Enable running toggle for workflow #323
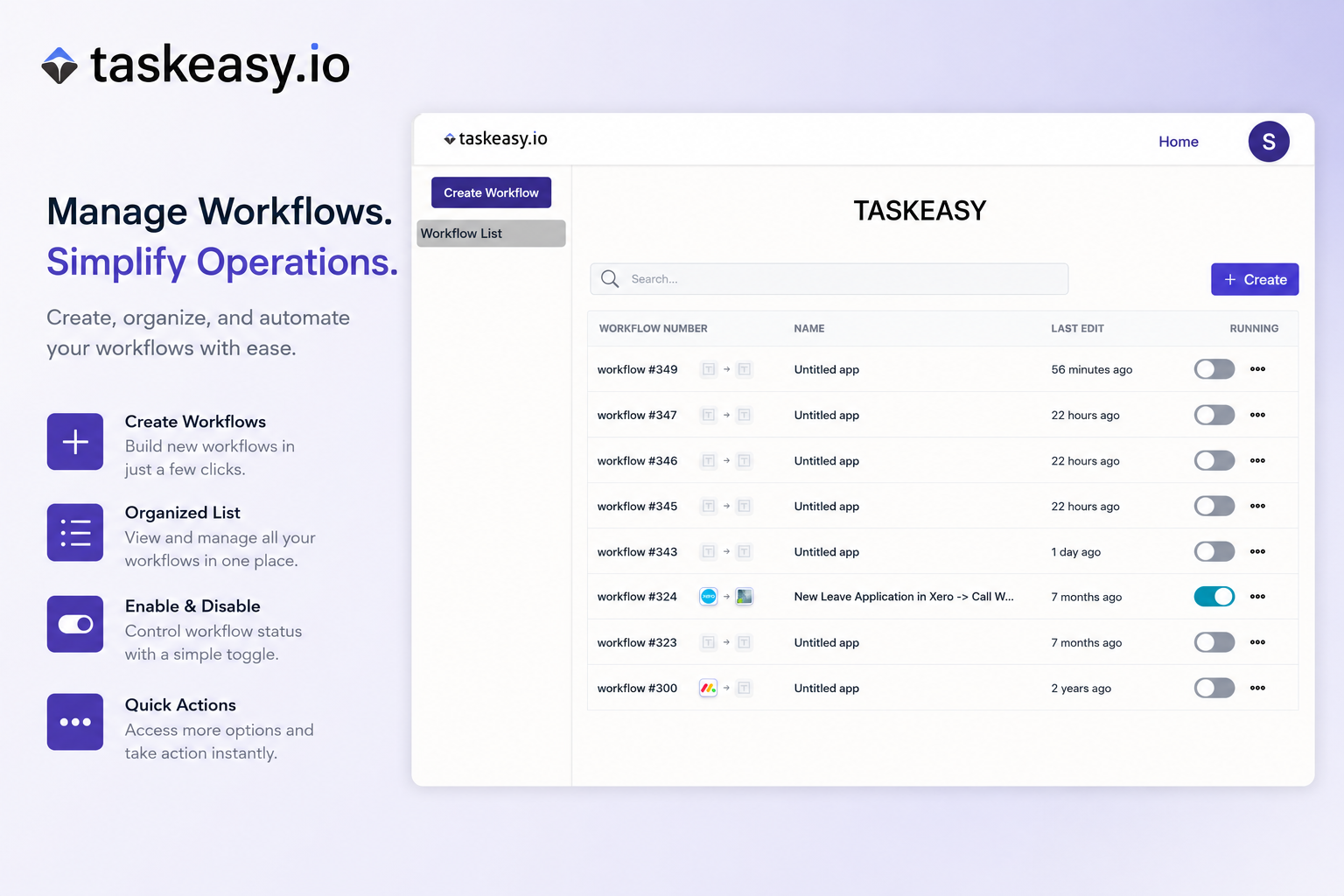Viewport: 1344px width, 896px height. click(1214, 642)
